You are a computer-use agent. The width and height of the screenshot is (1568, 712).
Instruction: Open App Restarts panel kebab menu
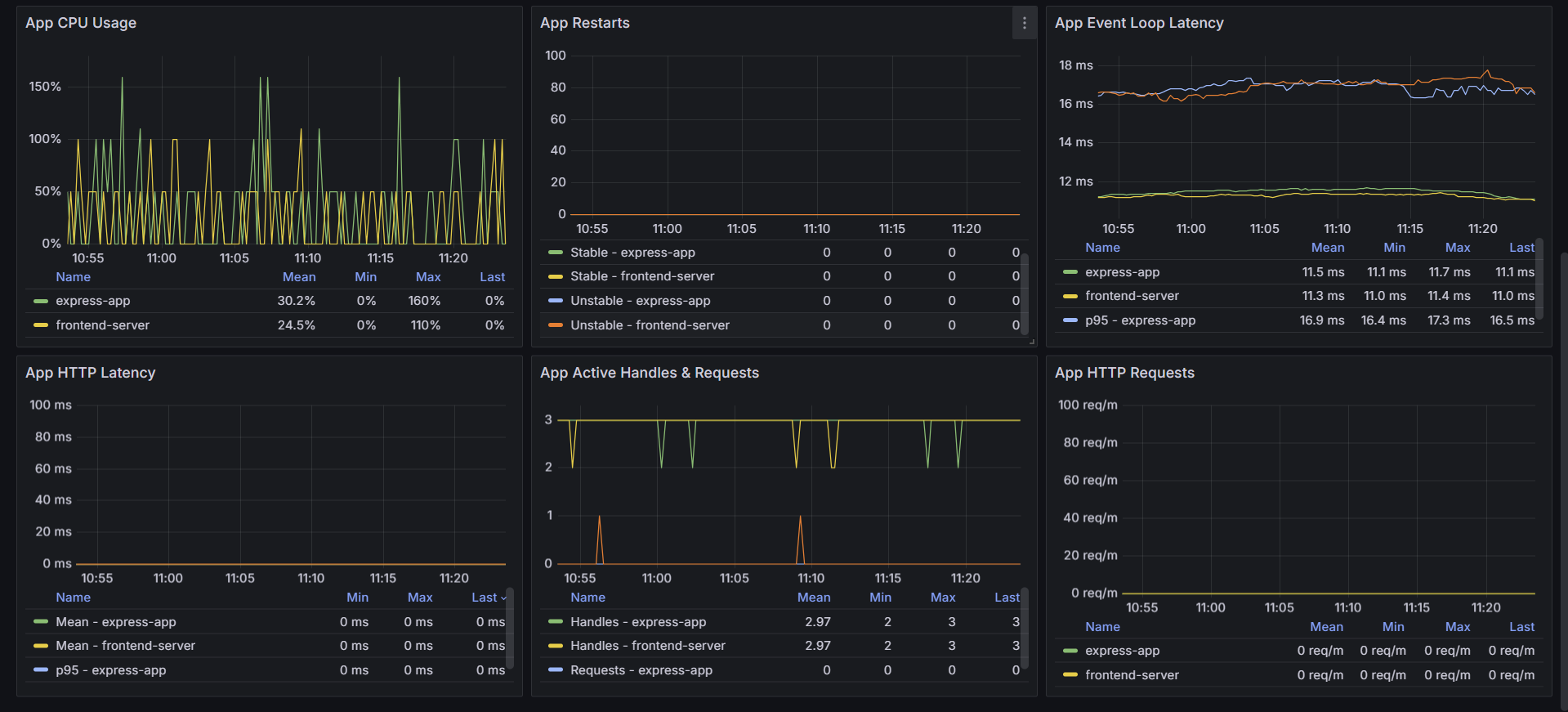pos(1024,24)
